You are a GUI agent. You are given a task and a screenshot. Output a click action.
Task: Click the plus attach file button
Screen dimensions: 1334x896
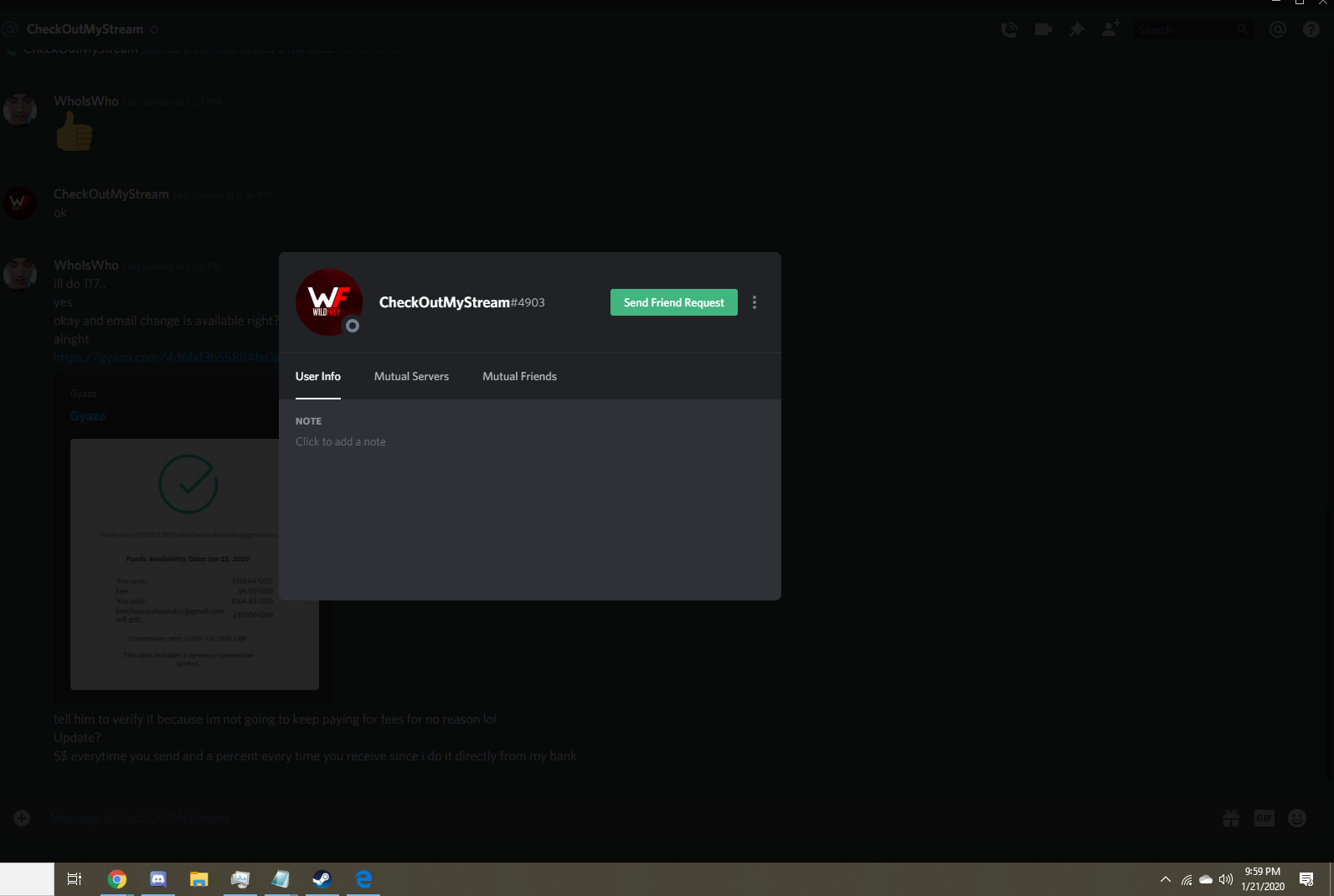[22, 818]
